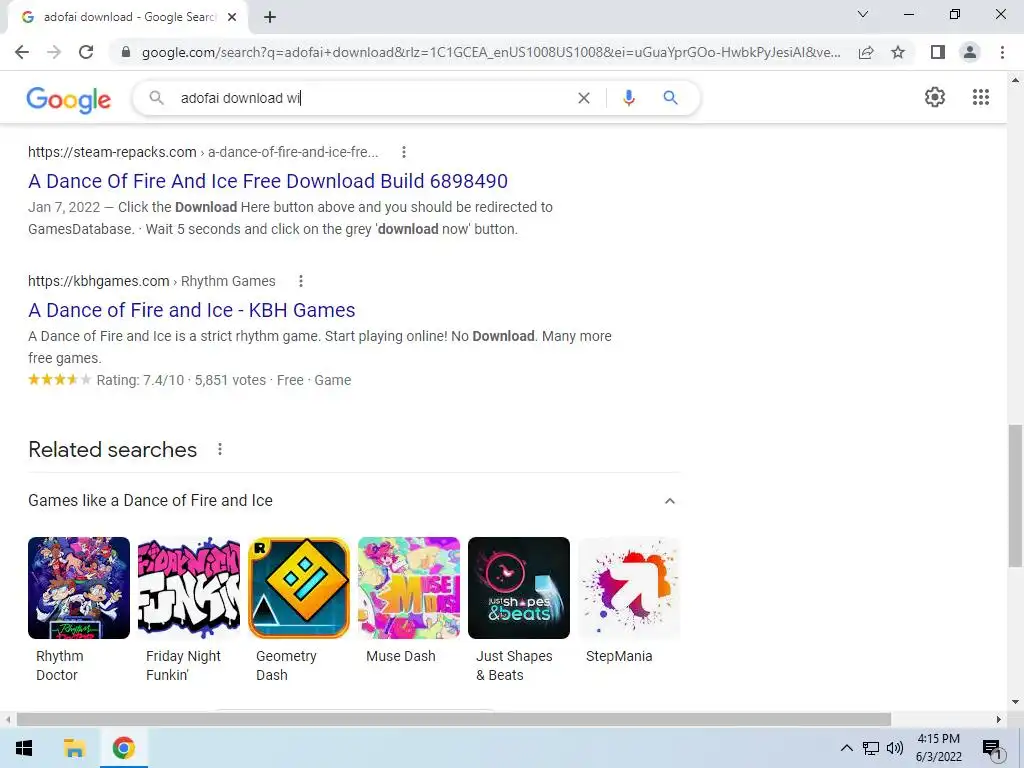This screenshot has height=768, width=1024.
Task: Open more options for kbhgames.com result
Action: (x=300, y=281)
